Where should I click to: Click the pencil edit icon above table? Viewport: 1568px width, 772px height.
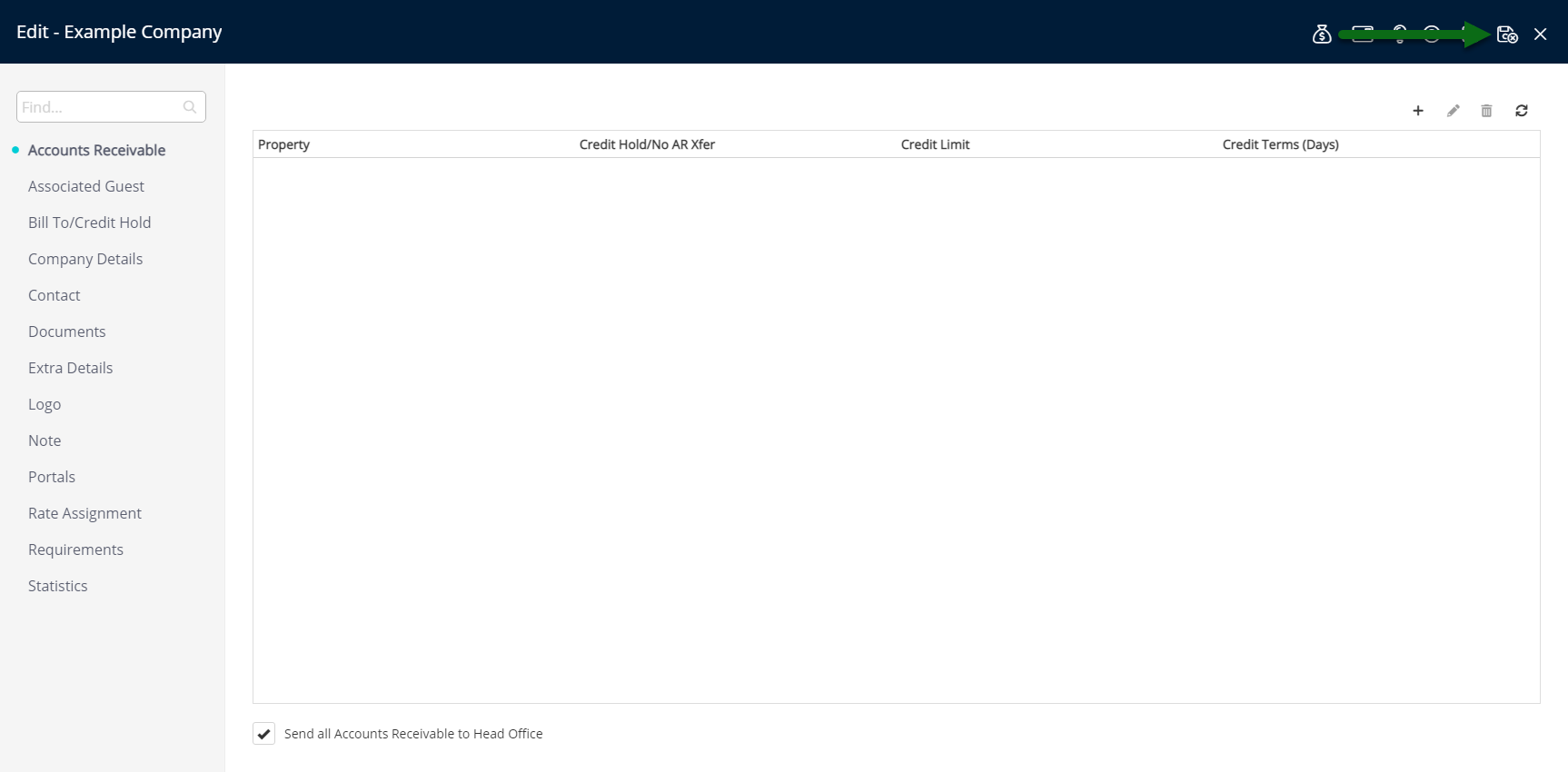[x=1453, y=111]
